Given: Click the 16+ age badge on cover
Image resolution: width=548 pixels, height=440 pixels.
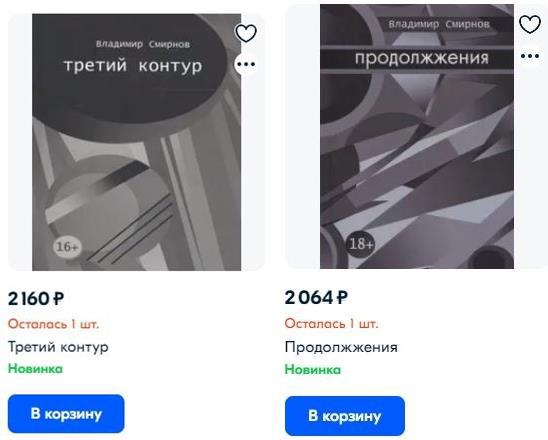Looking at the screenshot, I should pyautogui.click(x=67, y=247).
